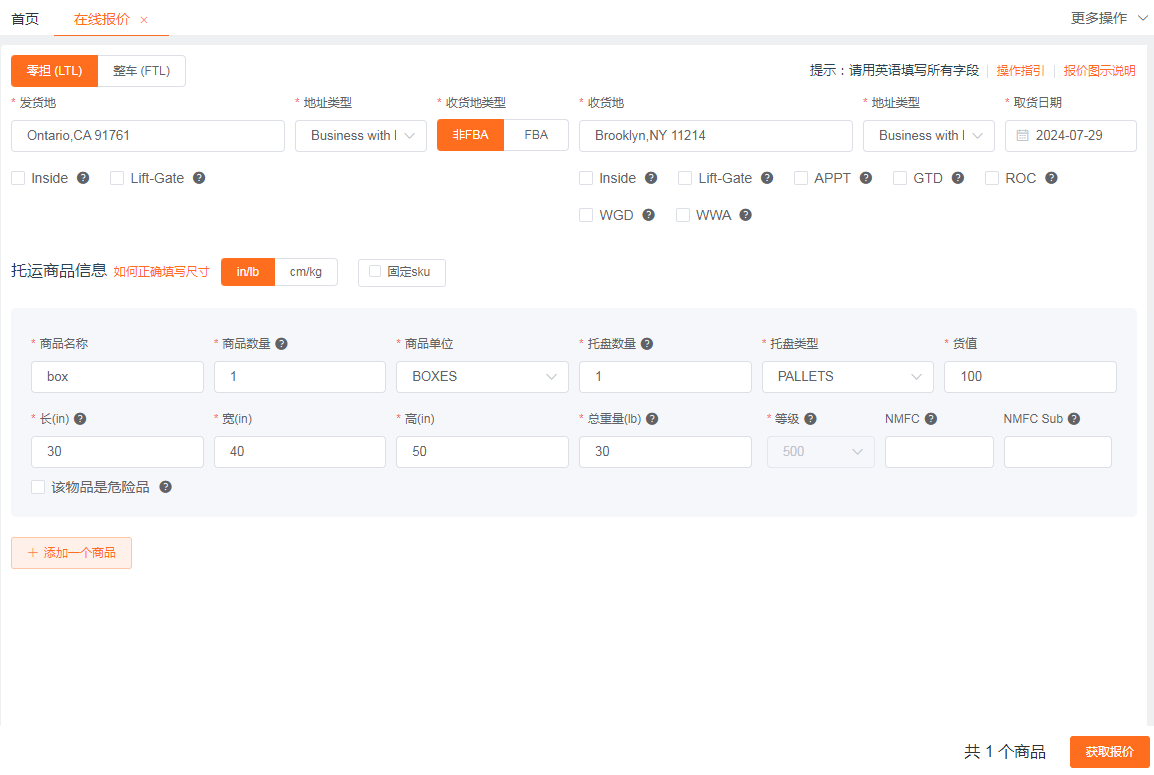Click help icon next to destination APPT
This screenshot has width=1154, height=775.
[866, 178]
